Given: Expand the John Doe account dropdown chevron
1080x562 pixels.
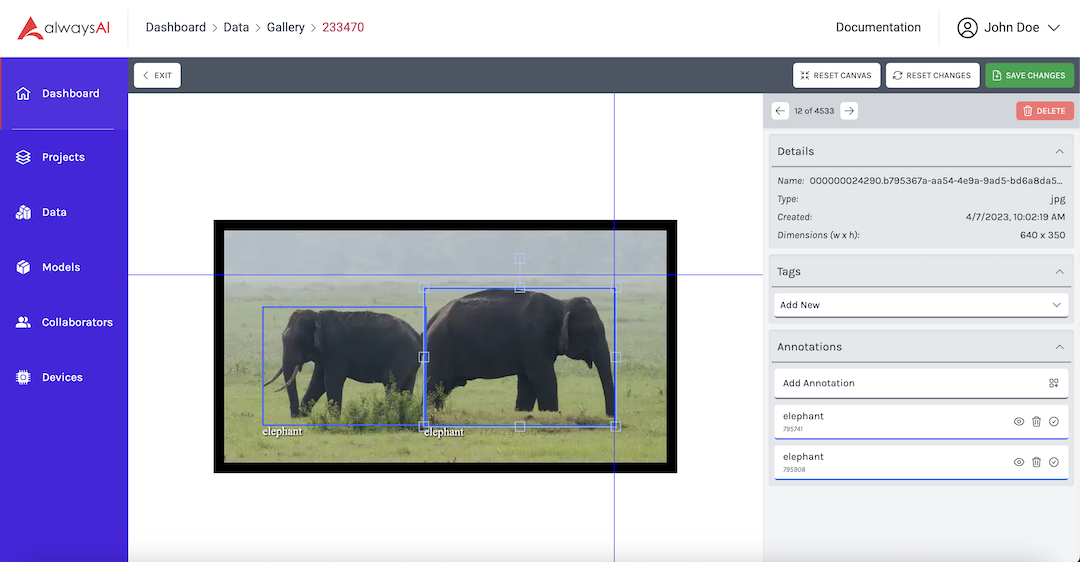Looking at the screenshot, I should (x=1053, y=28).
